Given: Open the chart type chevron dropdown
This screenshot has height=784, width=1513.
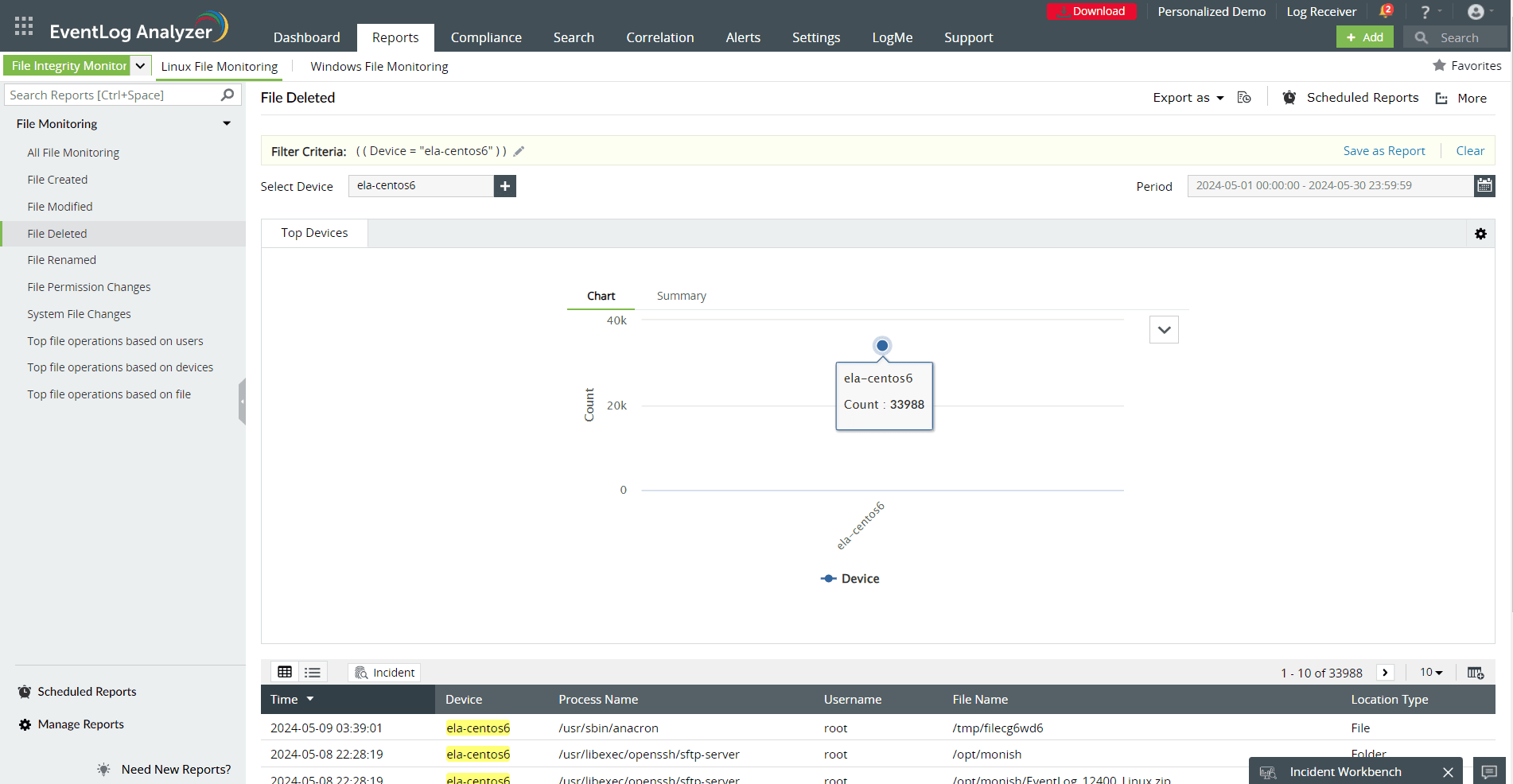Looking at the screenshot, I should pos(1164,329).
